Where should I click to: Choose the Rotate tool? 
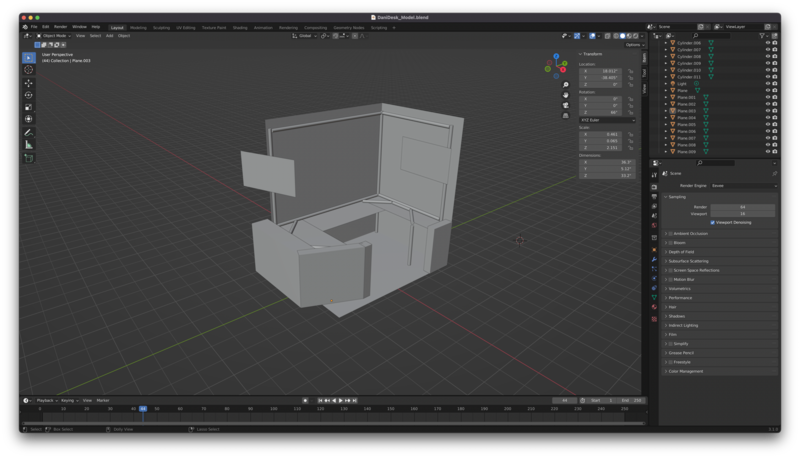click(28, 95)
